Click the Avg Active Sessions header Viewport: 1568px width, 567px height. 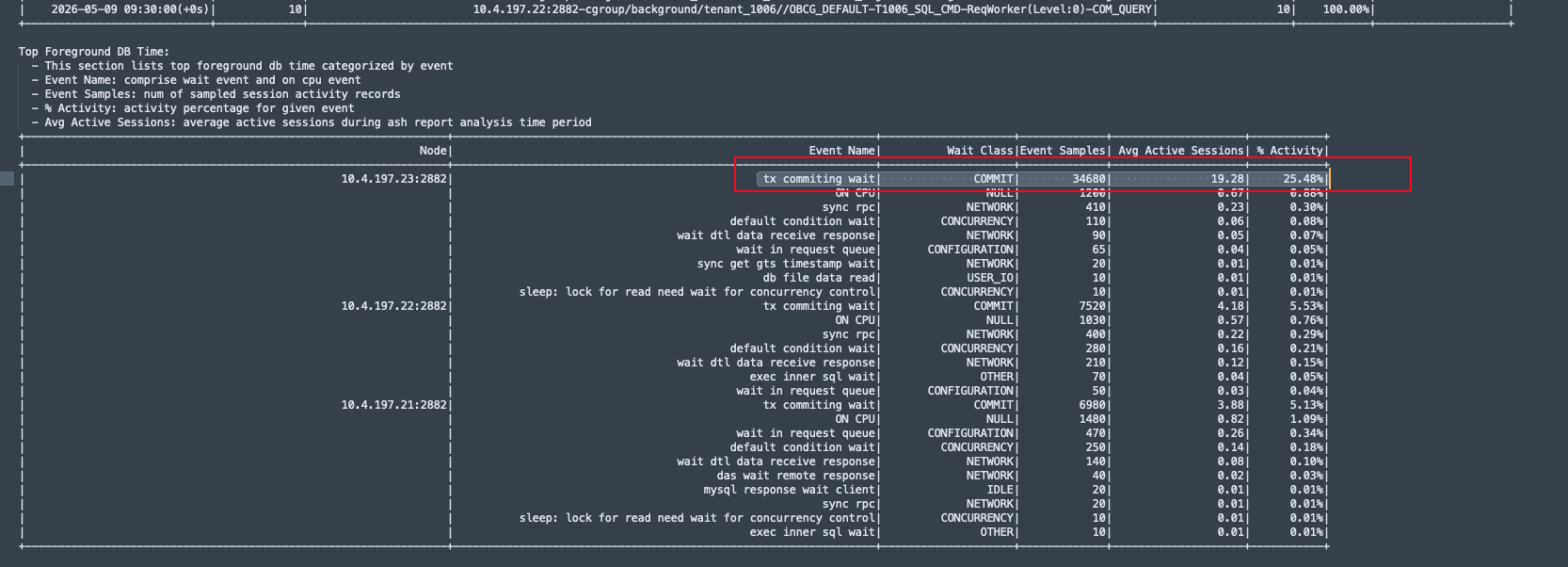click(1181, 151)
